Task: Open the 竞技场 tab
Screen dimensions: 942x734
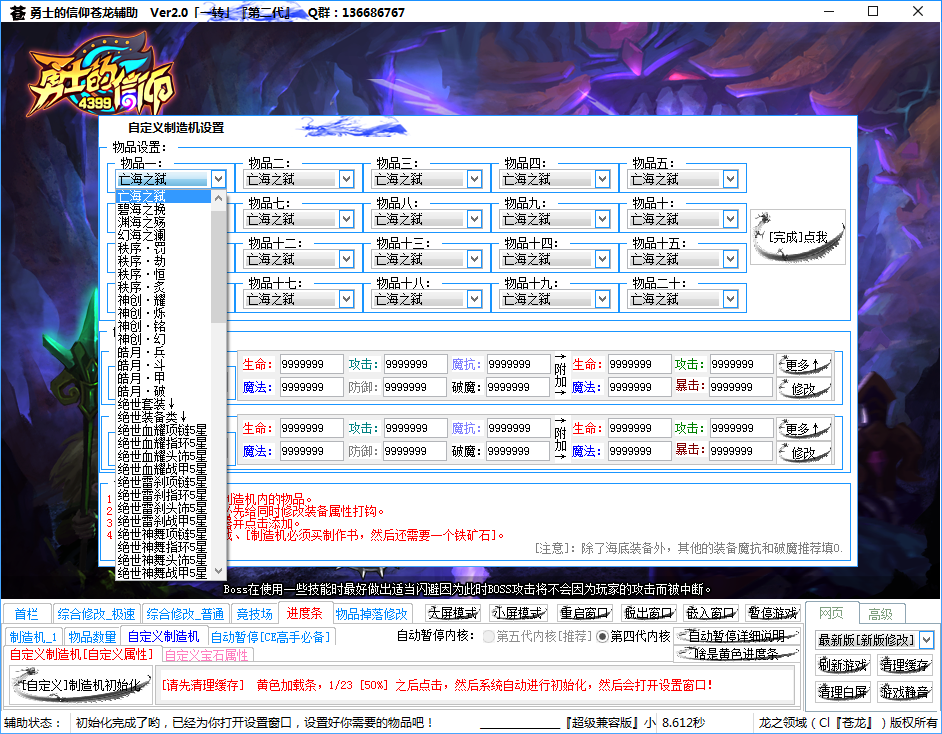Action: point(255,614)
